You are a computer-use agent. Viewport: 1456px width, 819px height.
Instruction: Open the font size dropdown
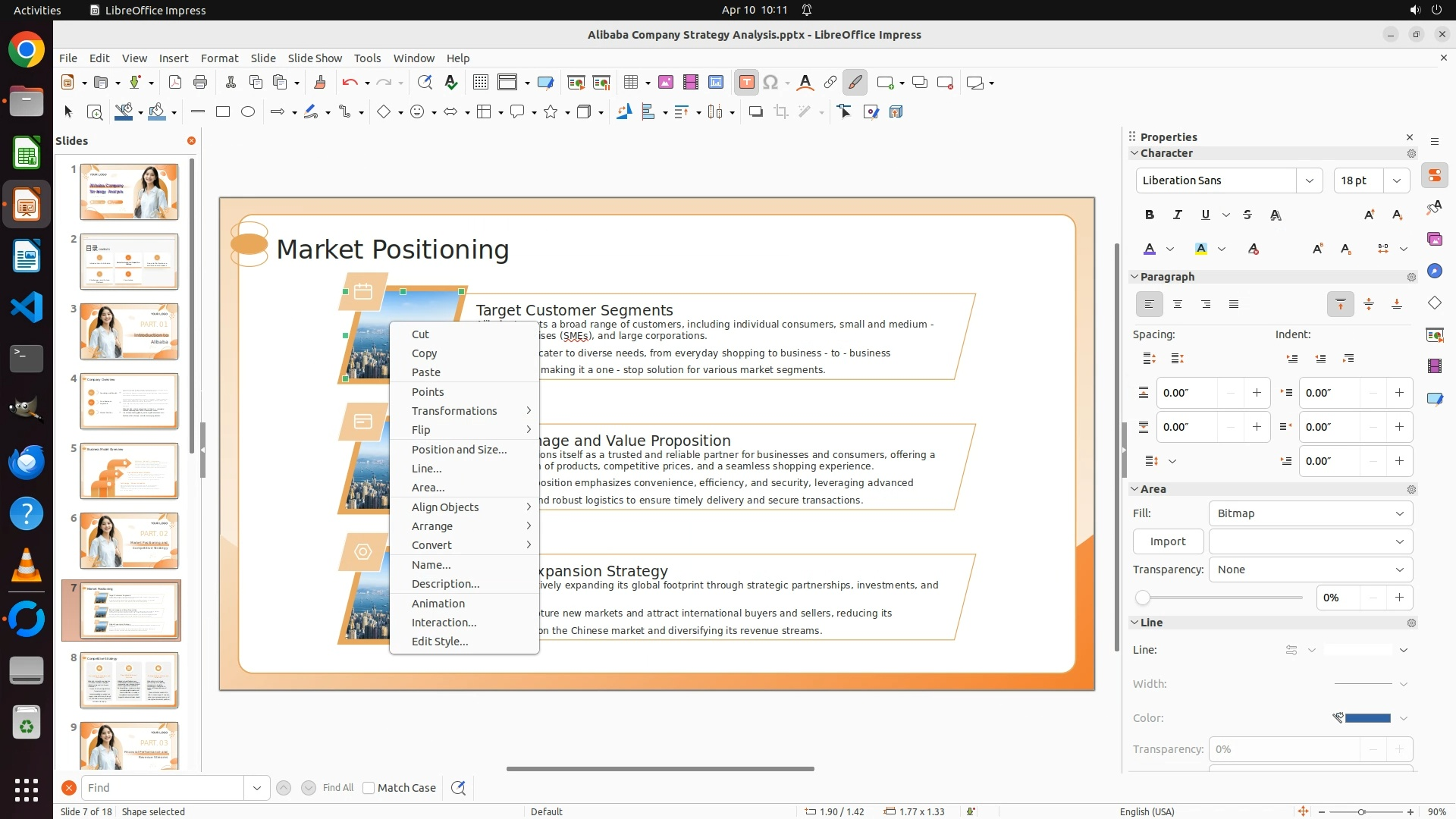point(1396,180)
